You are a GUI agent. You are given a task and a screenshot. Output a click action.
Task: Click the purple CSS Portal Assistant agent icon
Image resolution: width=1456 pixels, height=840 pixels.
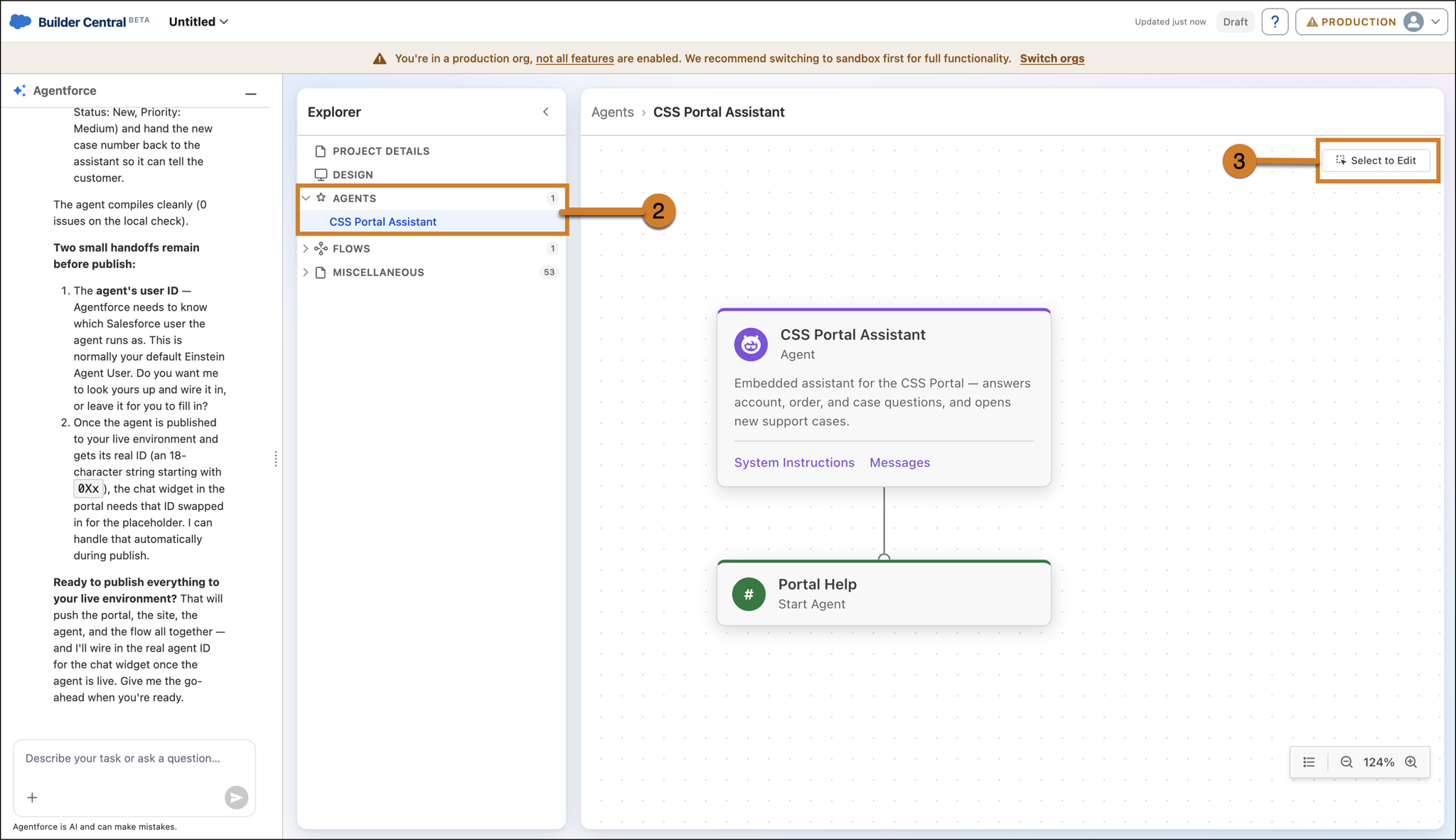tap(751, 344)
